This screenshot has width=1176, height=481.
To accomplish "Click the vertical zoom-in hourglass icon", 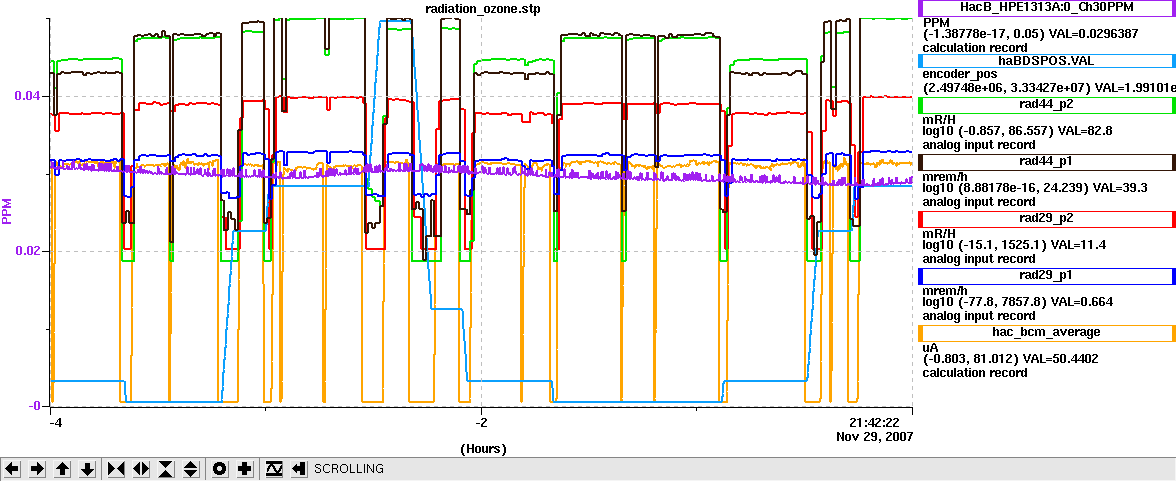I will 166,469.
